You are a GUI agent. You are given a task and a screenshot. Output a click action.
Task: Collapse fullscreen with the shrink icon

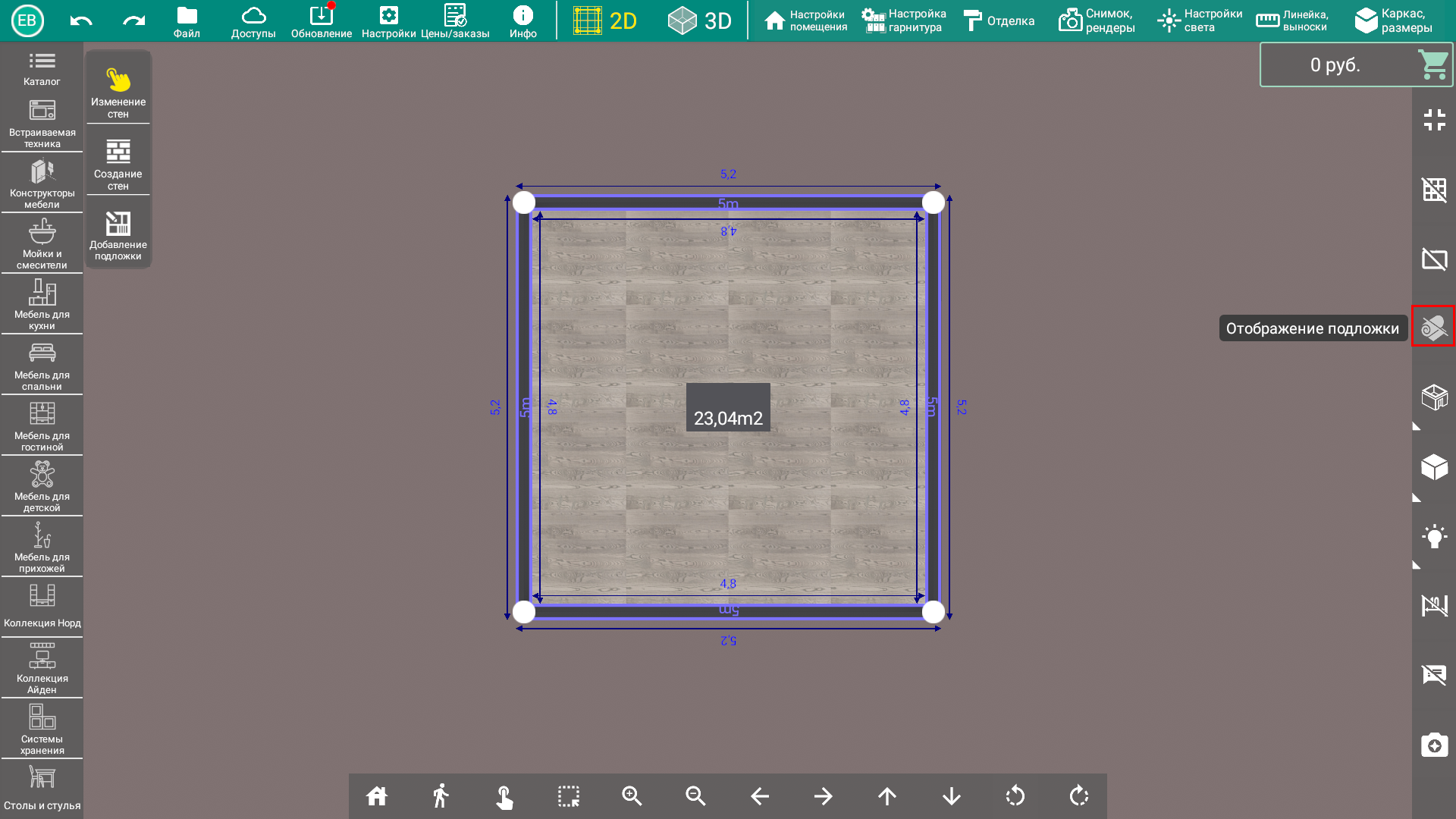[x=1434, y=120]
